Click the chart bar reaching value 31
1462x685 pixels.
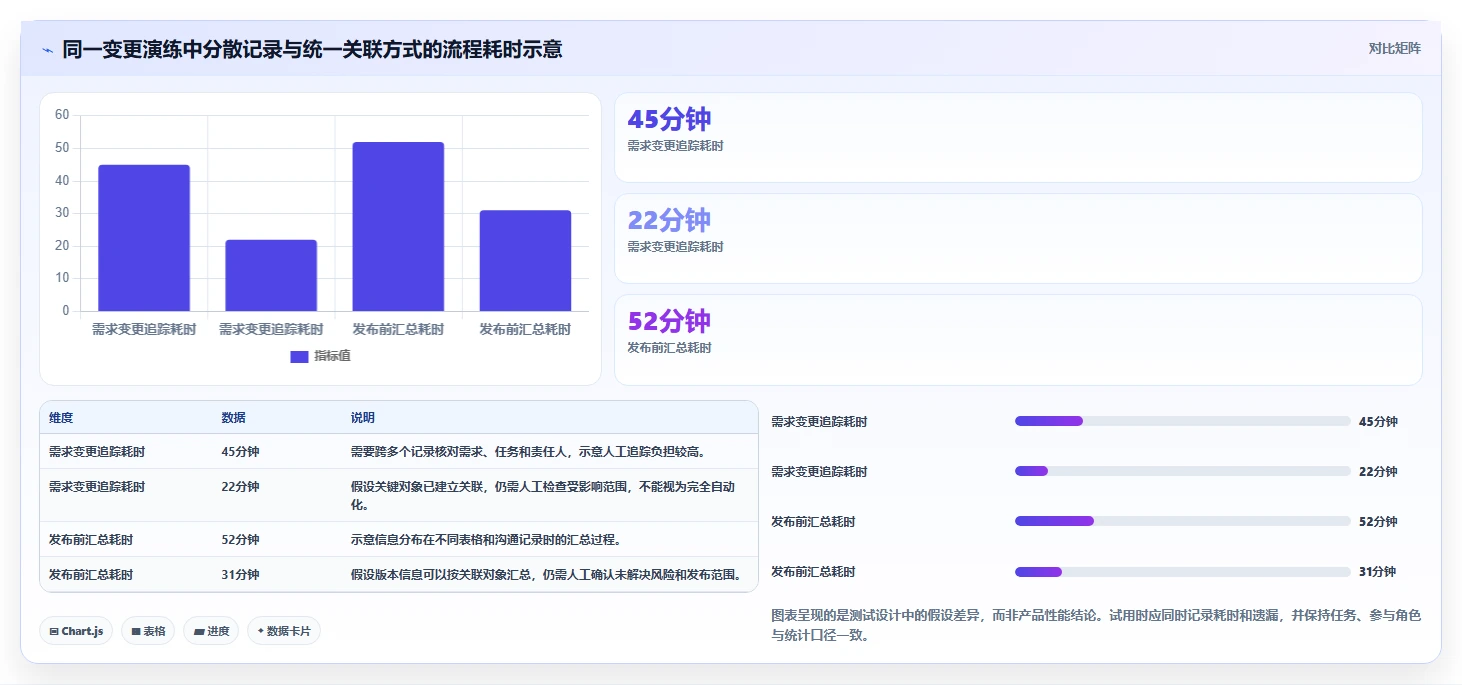pos(525,261)
